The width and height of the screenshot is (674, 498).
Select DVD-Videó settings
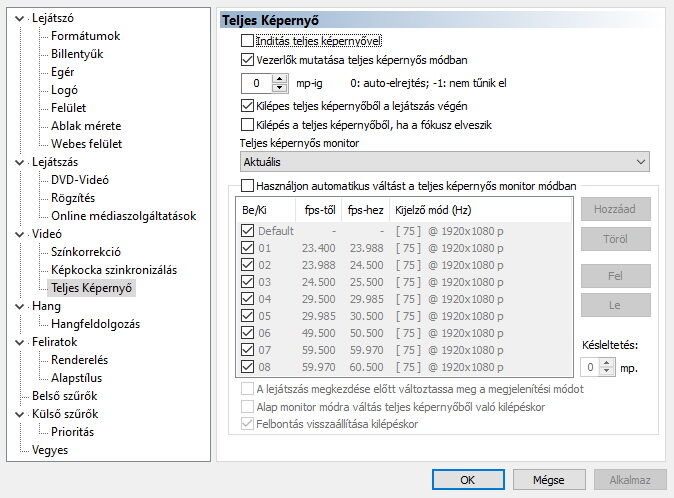(80, 180)
